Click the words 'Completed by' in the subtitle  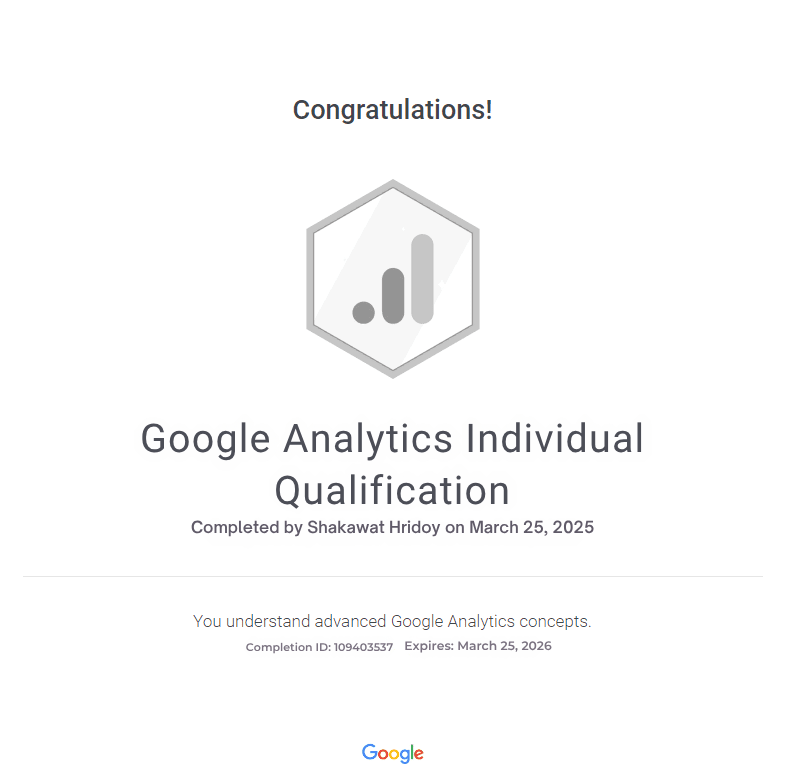(x=247, y=528)
